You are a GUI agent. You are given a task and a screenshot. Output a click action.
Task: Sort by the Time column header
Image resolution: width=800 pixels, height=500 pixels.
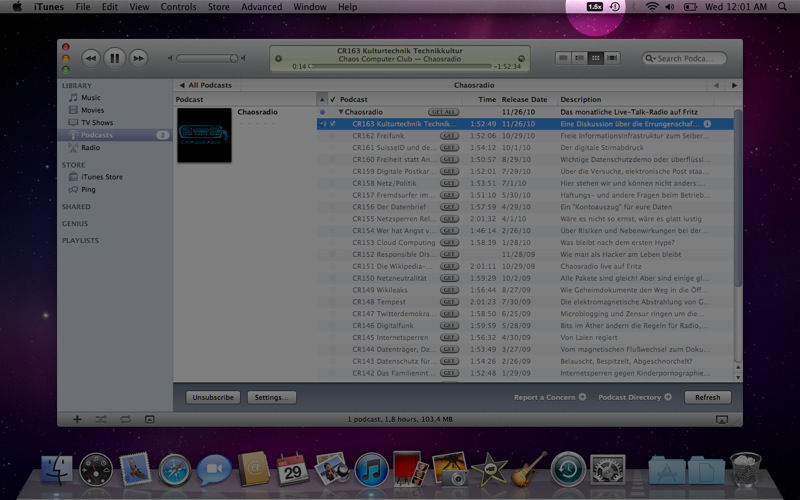pos(487,99)
